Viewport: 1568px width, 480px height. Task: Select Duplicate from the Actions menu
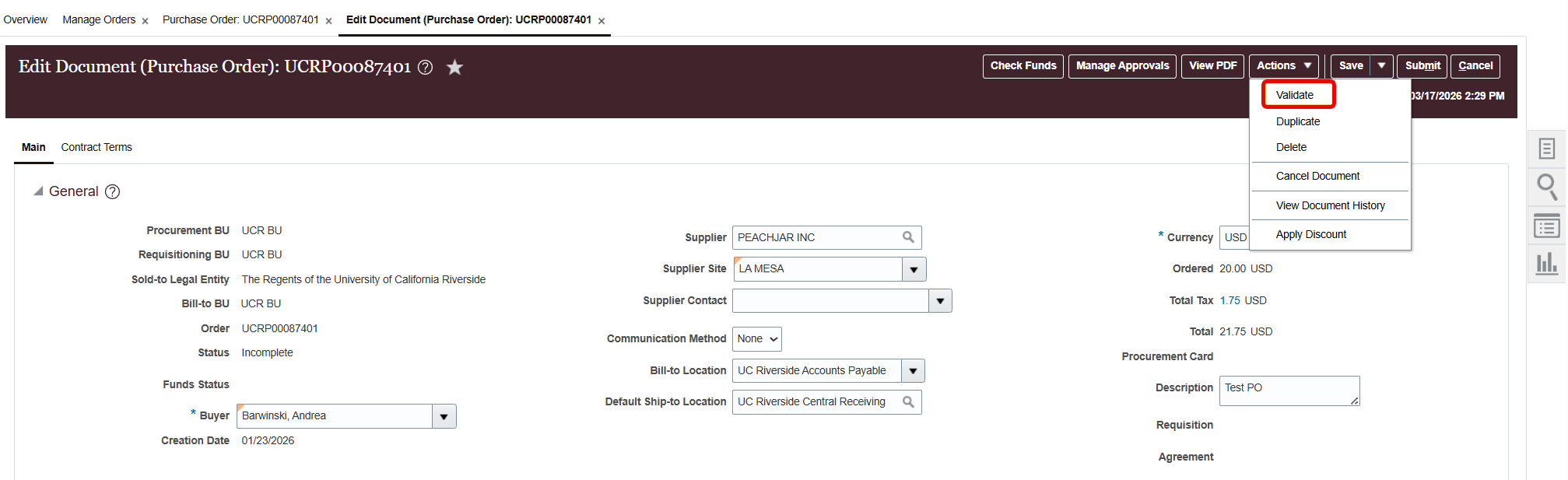pos(1297,121)
